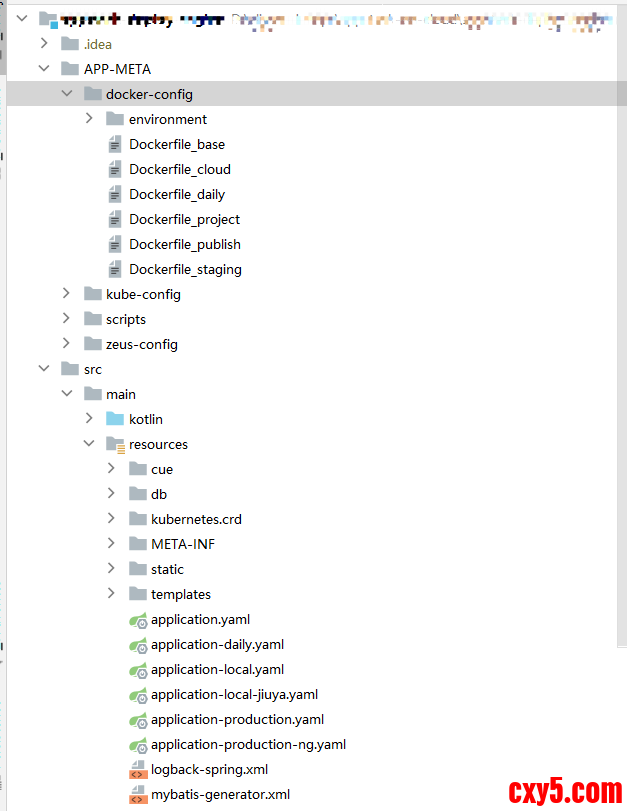The height and width of the screenshot is (811, 627).
Task: Click the Spring icon beside application.yaml
Action: coord(138,620)
